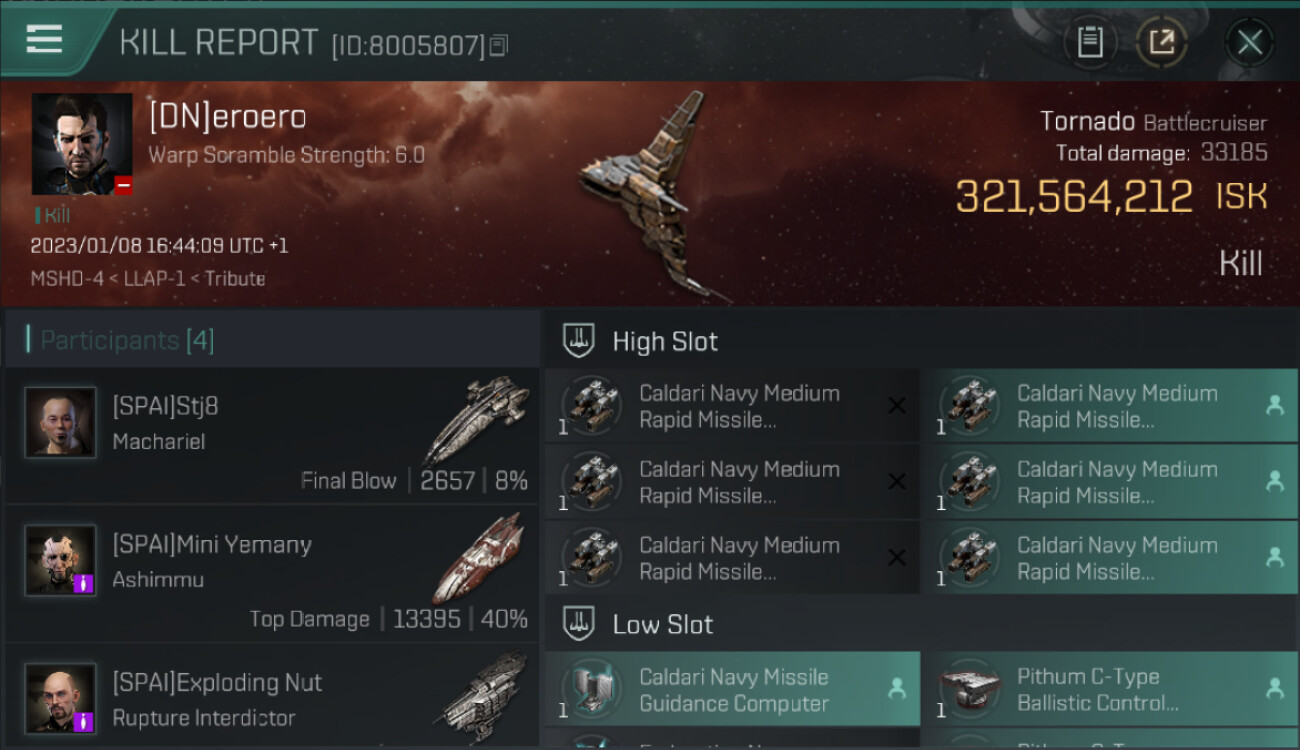Copy the kill report ID
Image resolution: width=1300 pixels, height=750 pixels.
[x=499, y=45]
